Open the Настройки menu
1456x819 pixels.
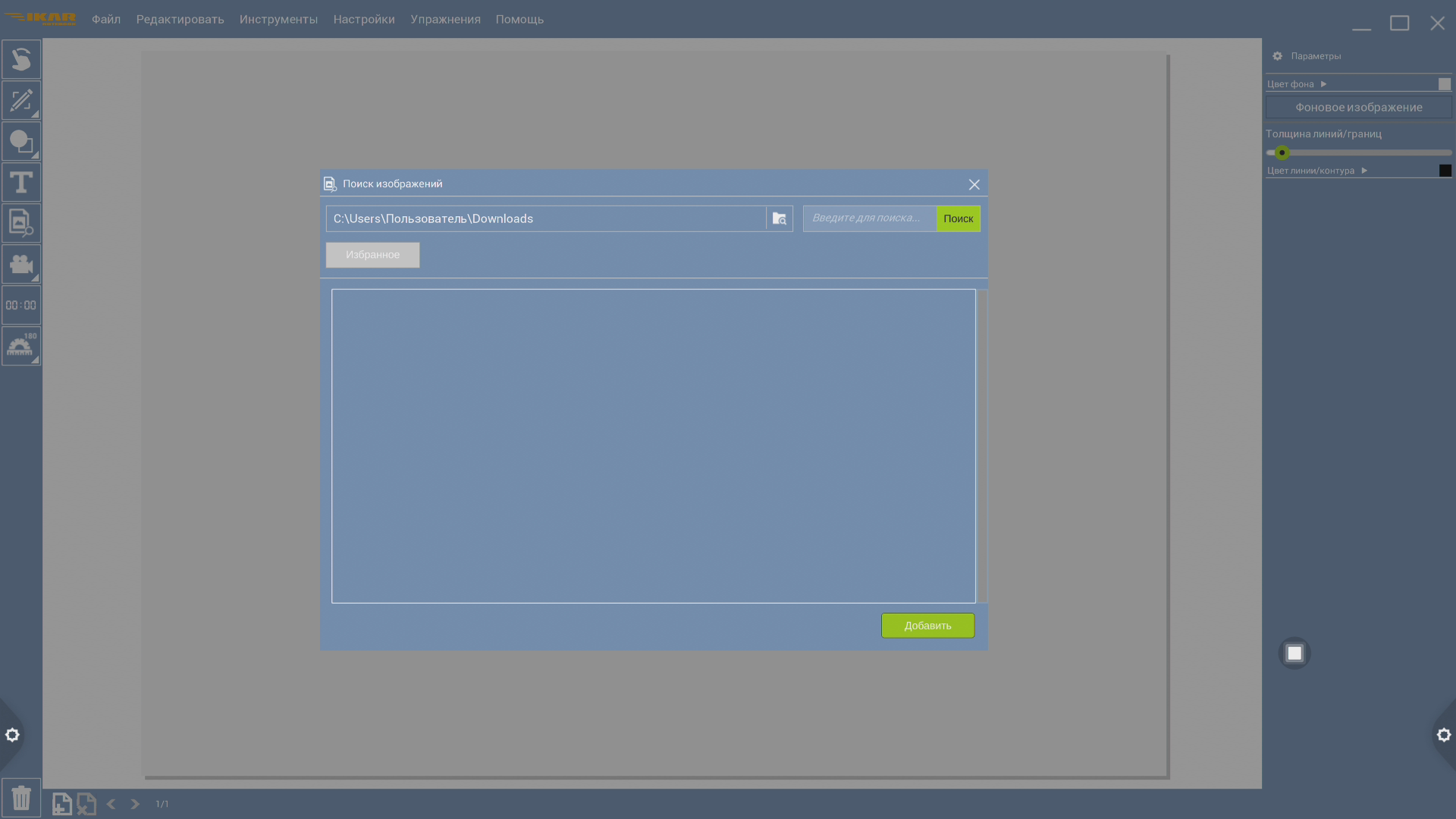tap(364, 19)
